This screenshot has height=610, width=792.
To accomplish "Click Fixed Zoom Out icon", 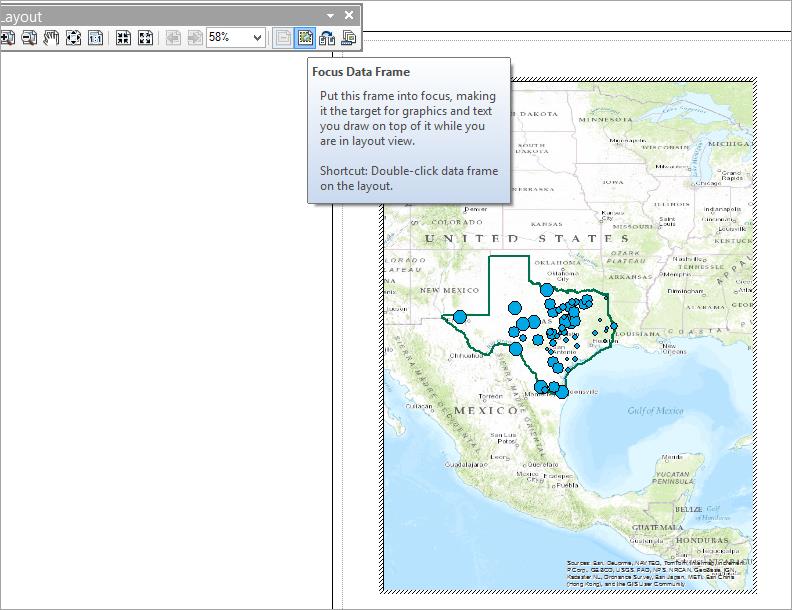I will pyautogui.click(x=145, y=38).
